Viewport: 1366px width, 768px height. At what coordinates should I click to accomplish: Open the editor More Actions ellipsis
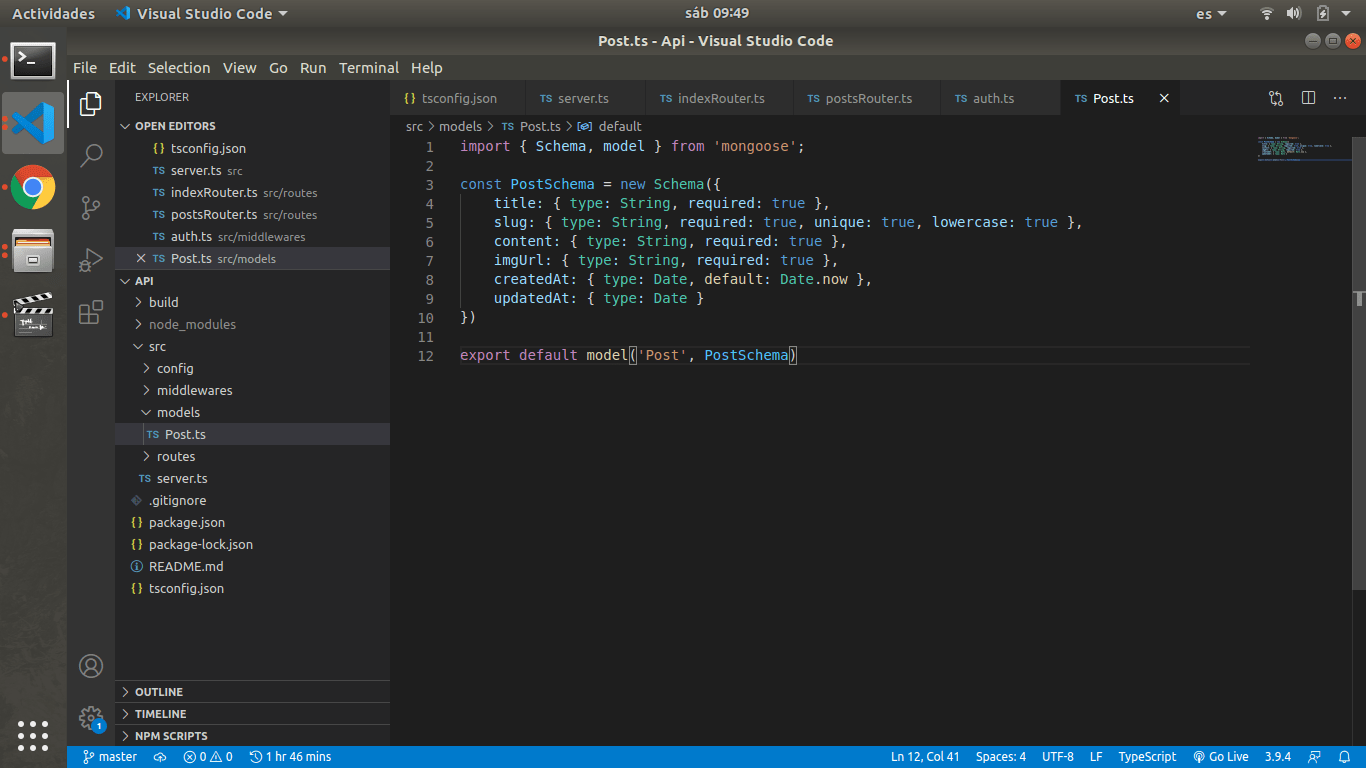1340,98
